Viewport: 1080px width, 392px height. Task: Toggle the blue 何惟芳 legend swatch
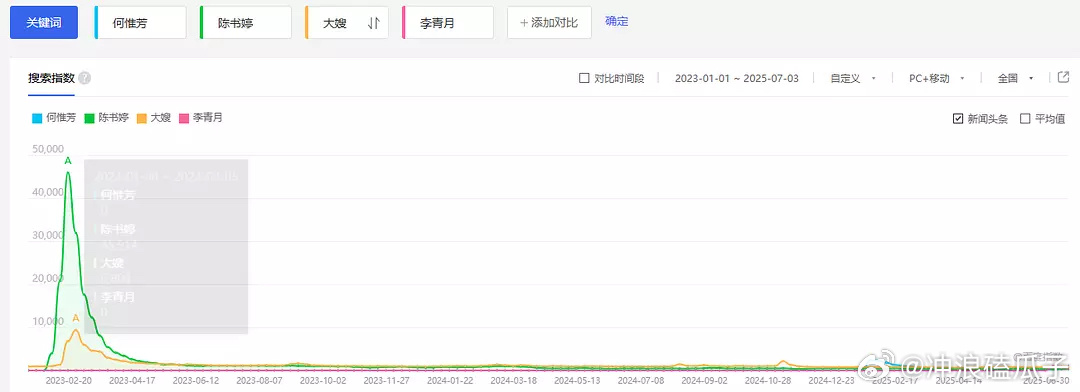point(37,118)
